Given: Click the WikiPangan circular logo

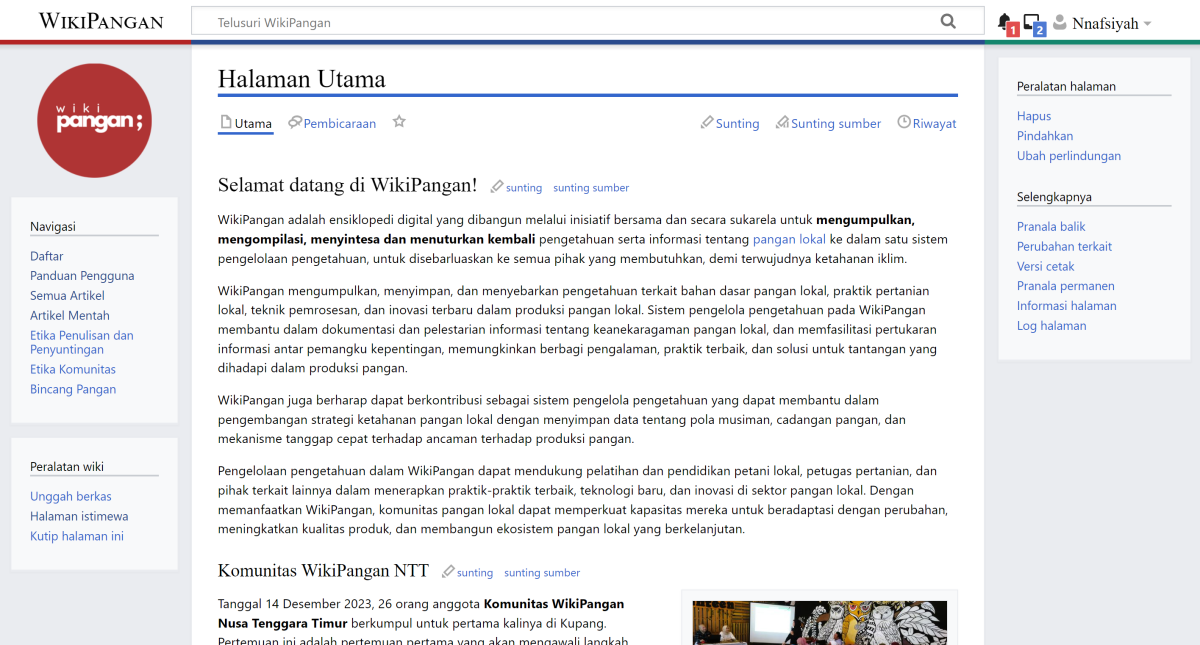Looking at the screenshot, I should point(94,119).
